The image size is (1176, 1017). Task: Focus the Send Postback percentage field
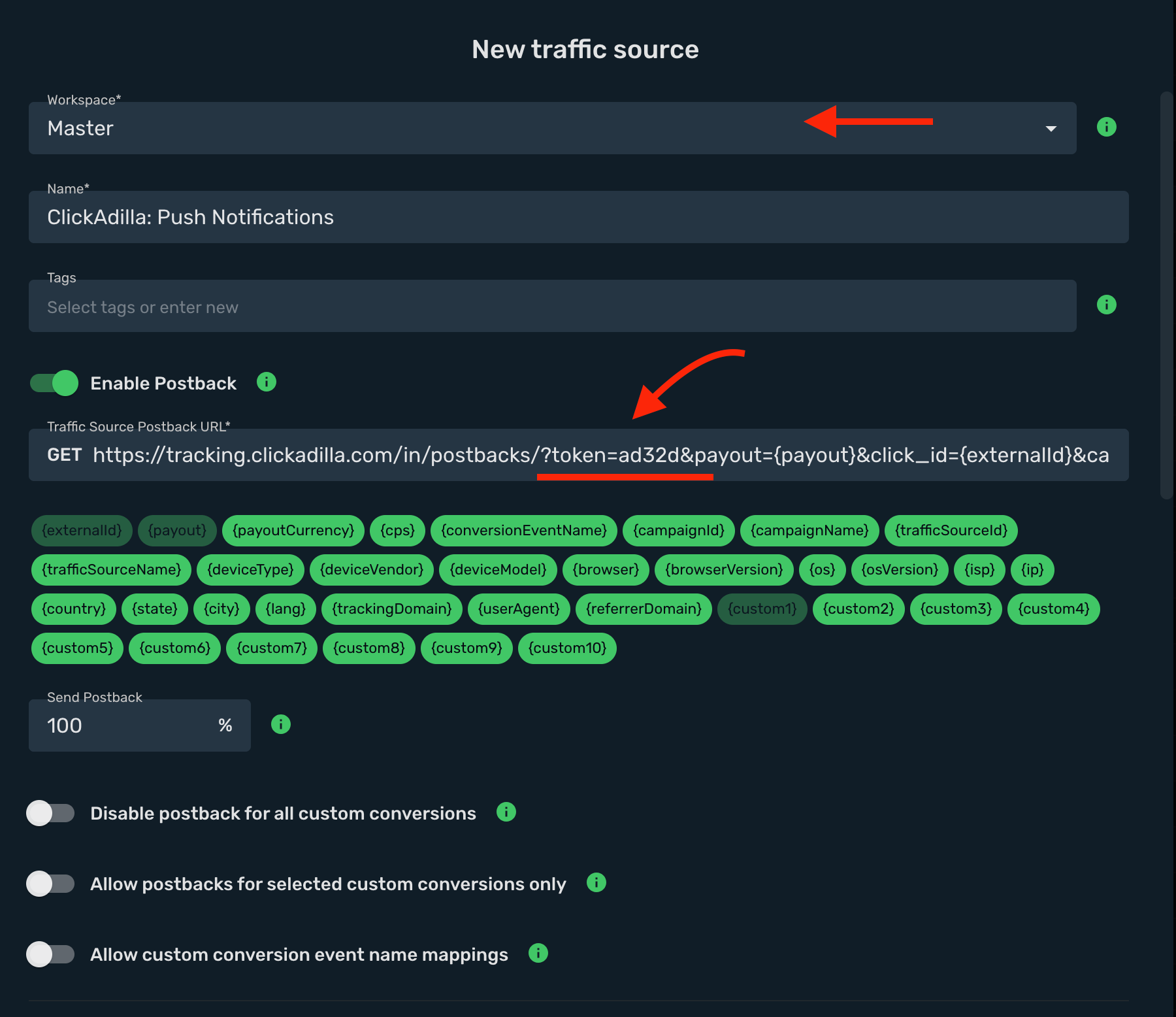(x=140, y=725)
